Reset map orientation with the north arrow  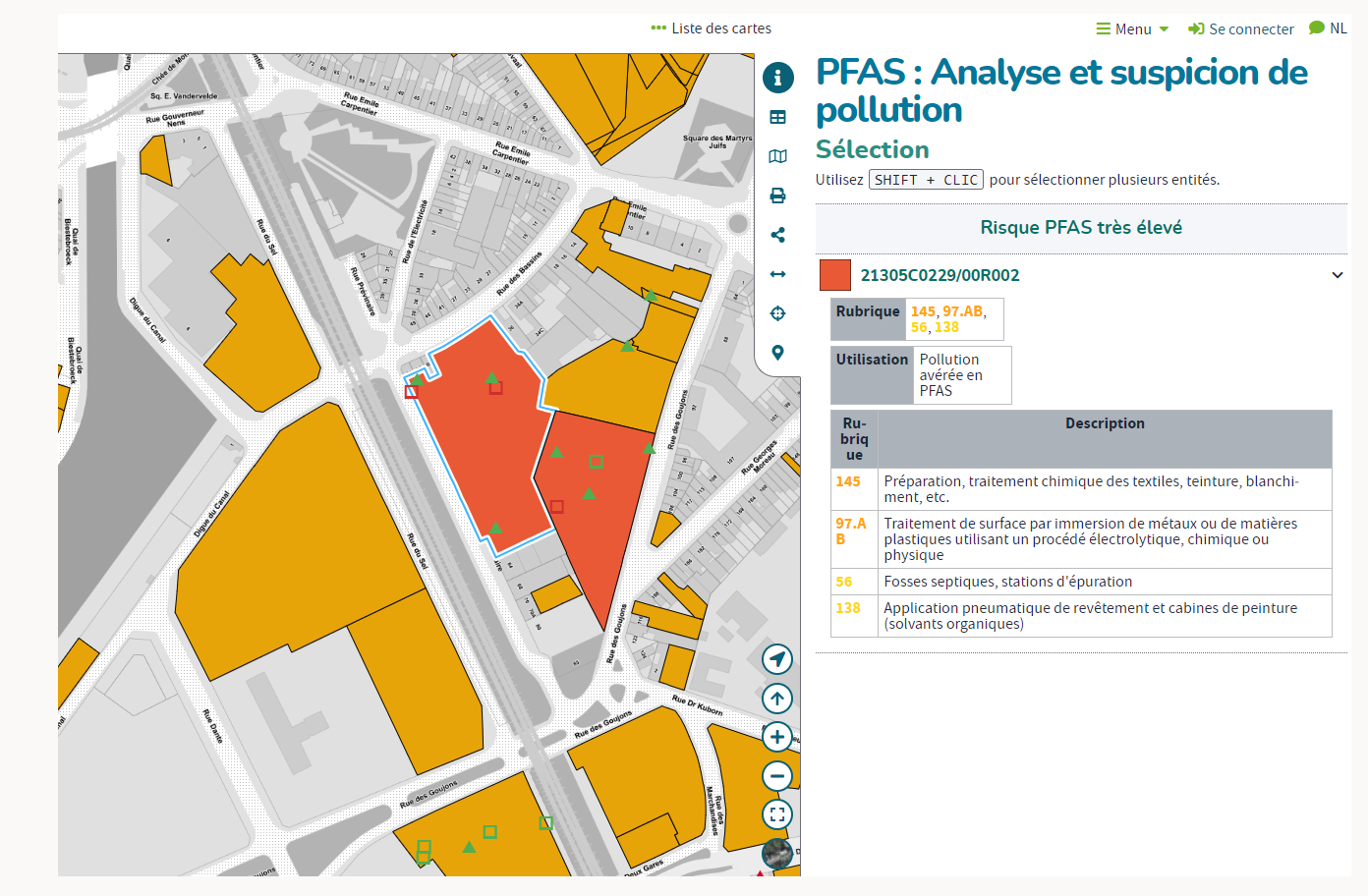pyautogui.click(x=777, y=699)
